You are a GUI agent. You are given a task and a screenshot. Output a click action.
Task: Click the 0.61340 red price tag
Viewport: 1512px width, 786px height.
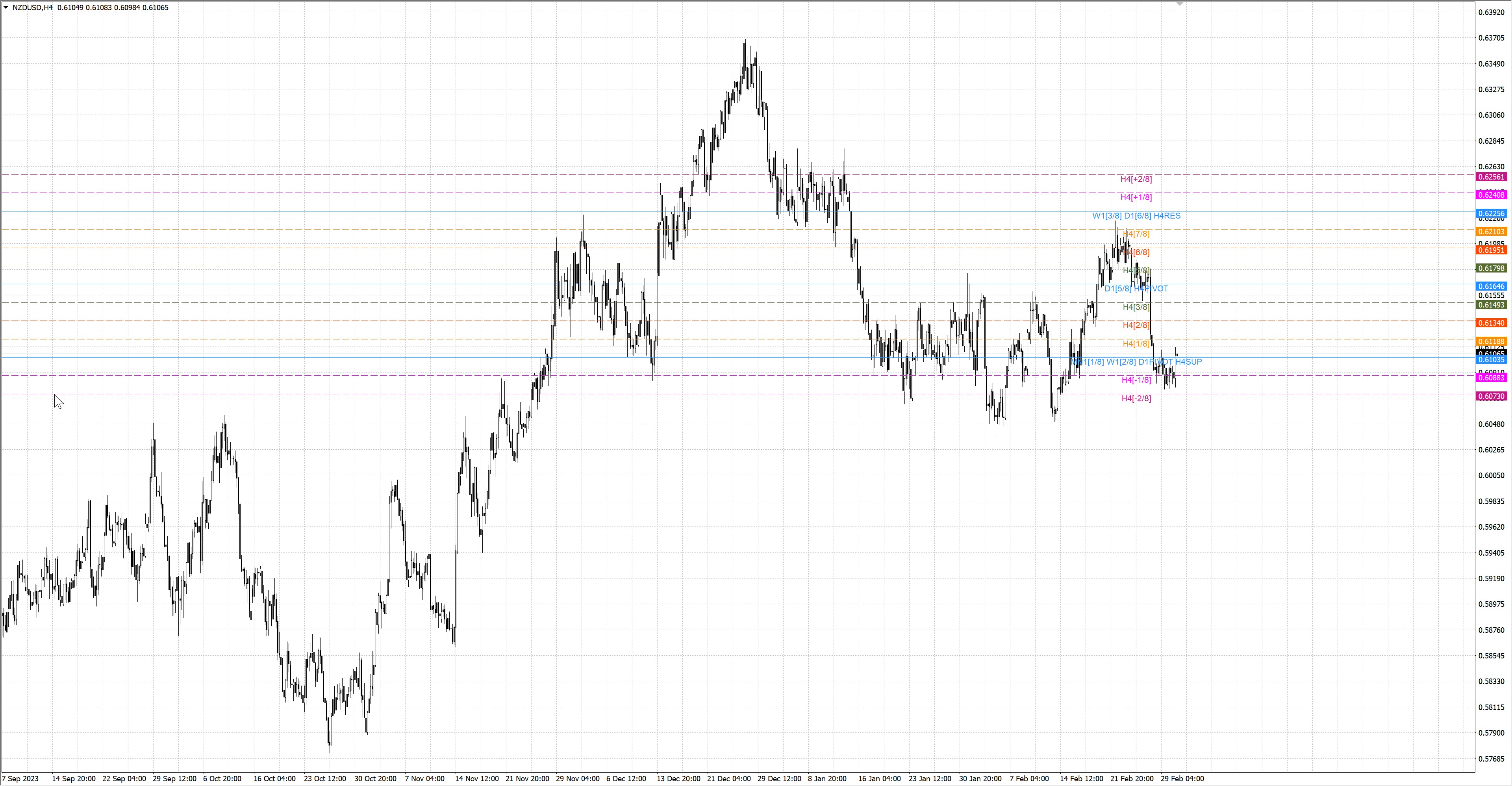(1491, 323)
